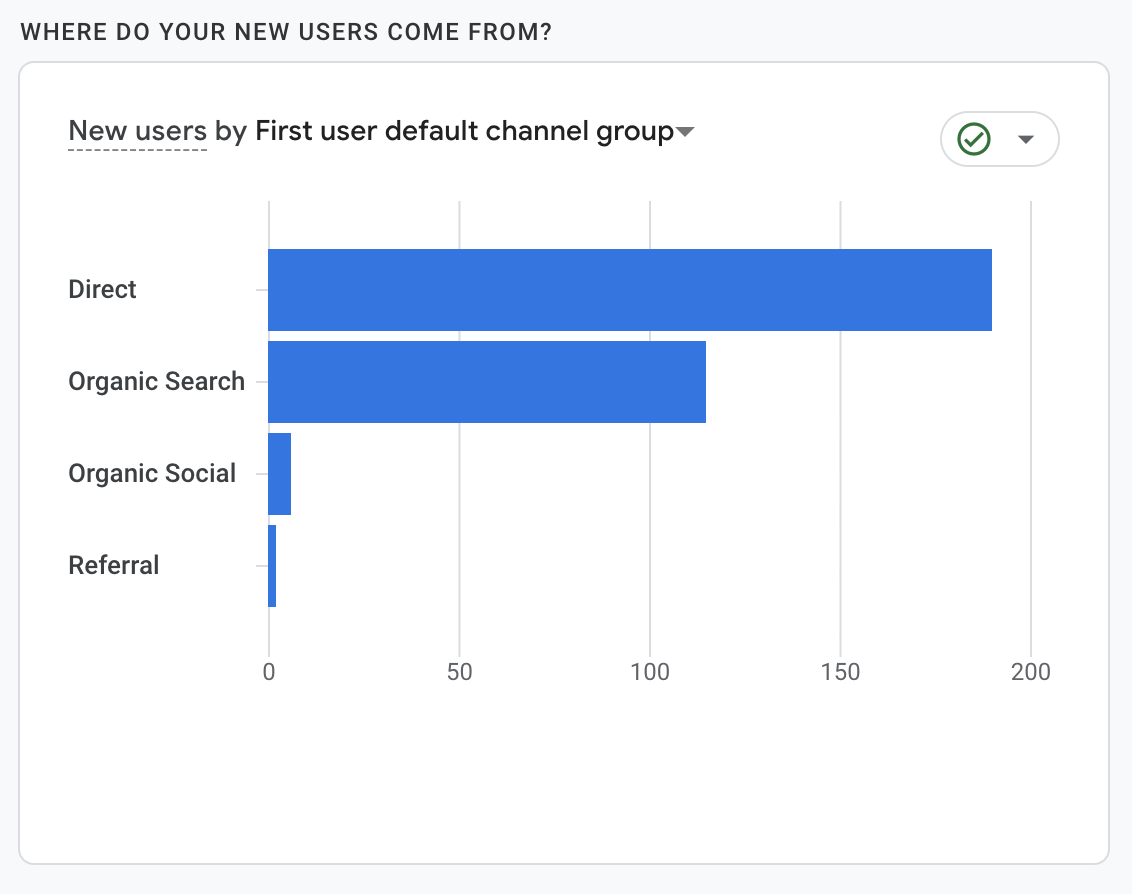Click the tiny Referral bar
Image resolution: width=1132 pixels, height=894 pixels.
272,566
